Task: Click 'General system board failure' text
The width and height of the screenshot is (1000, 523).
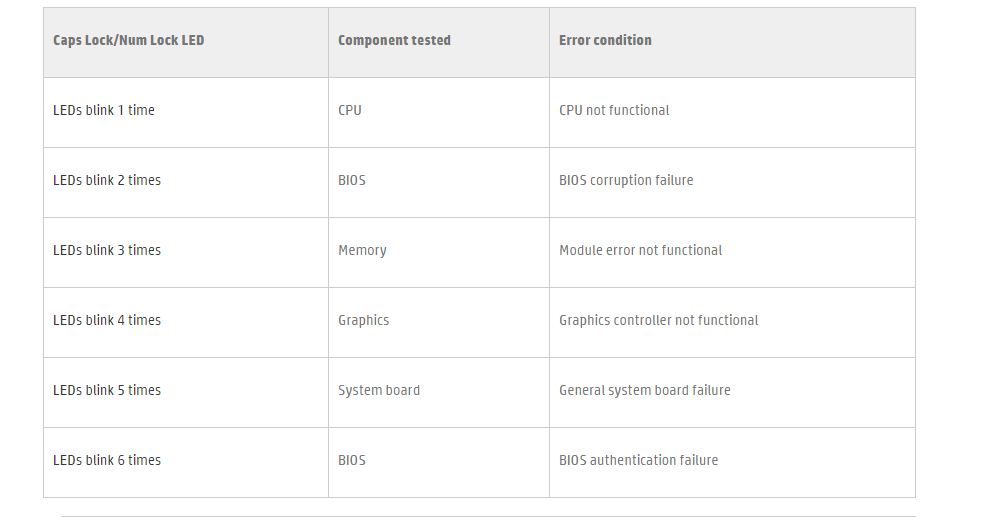Action: click(644, 390)
